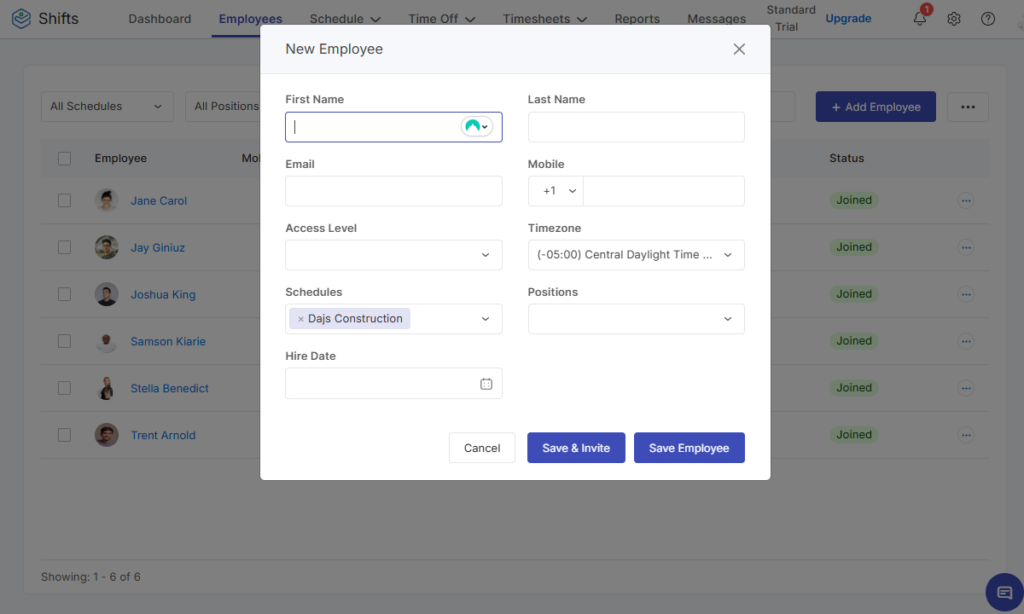This screenshot has height=614, width=1024.
Task: Open the Hire Date calendar icon
Action: [x=486, y=383]
